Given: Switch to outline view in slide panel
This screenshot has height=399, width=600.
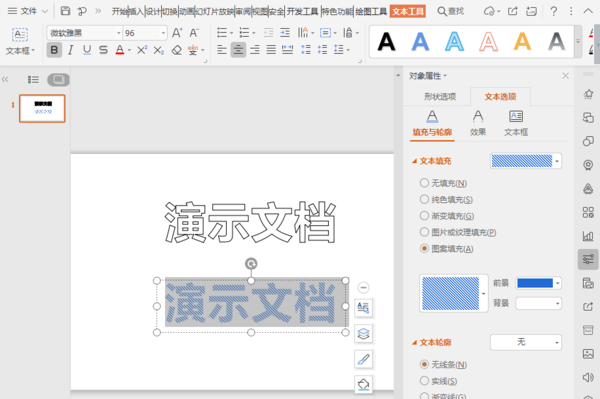Looking at the screenshot, I should (33, 80).
